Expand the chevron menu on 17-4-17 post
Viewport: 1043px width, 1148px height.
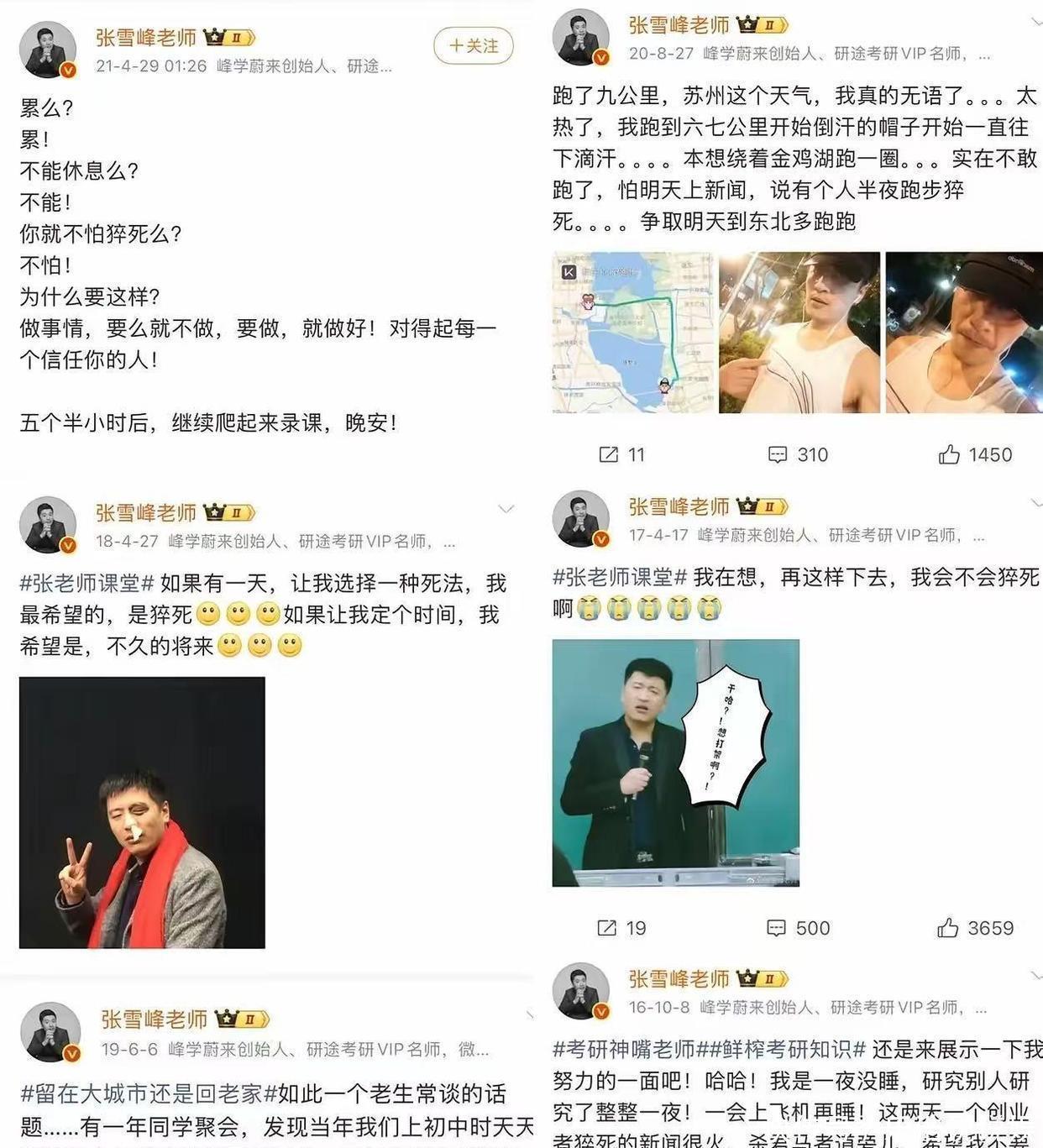[1036, 502]
